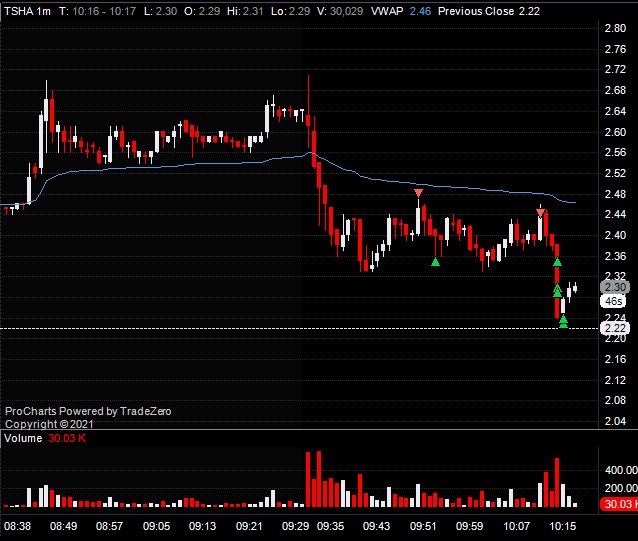The width and height of the screenshot is (638, 541).
Task: Click the white 2.22 previous close price tag
Action: (x=615, y=328)
